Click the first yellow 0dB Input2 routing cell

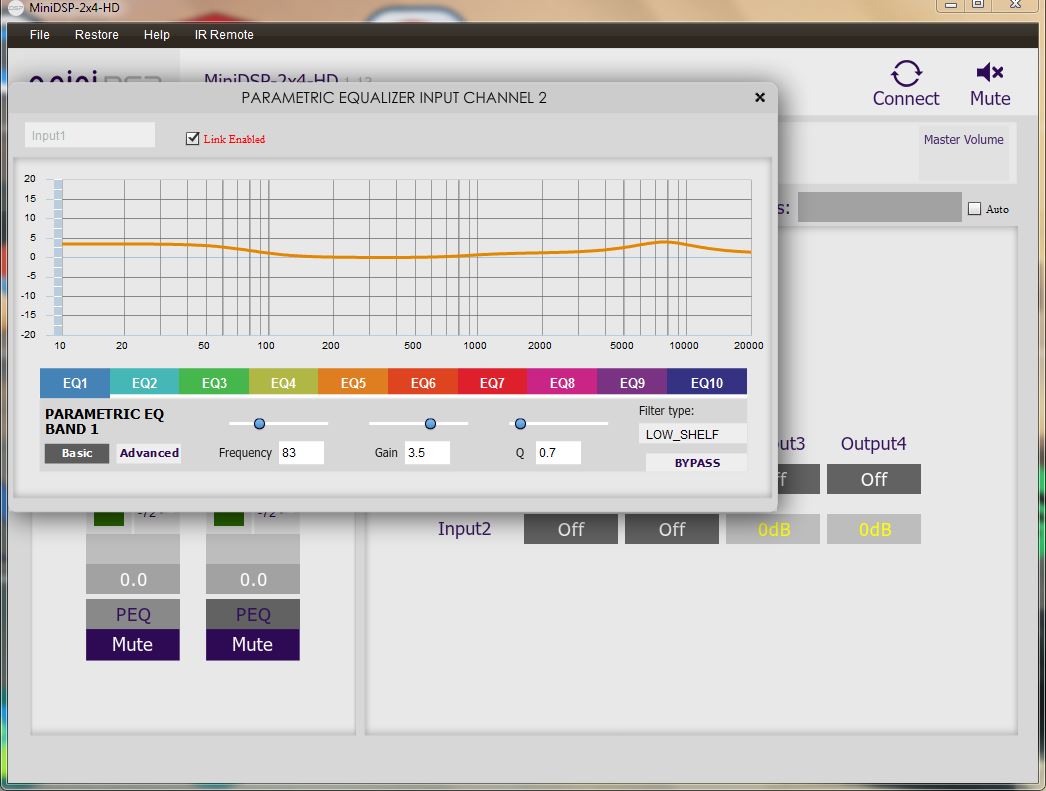772,529
